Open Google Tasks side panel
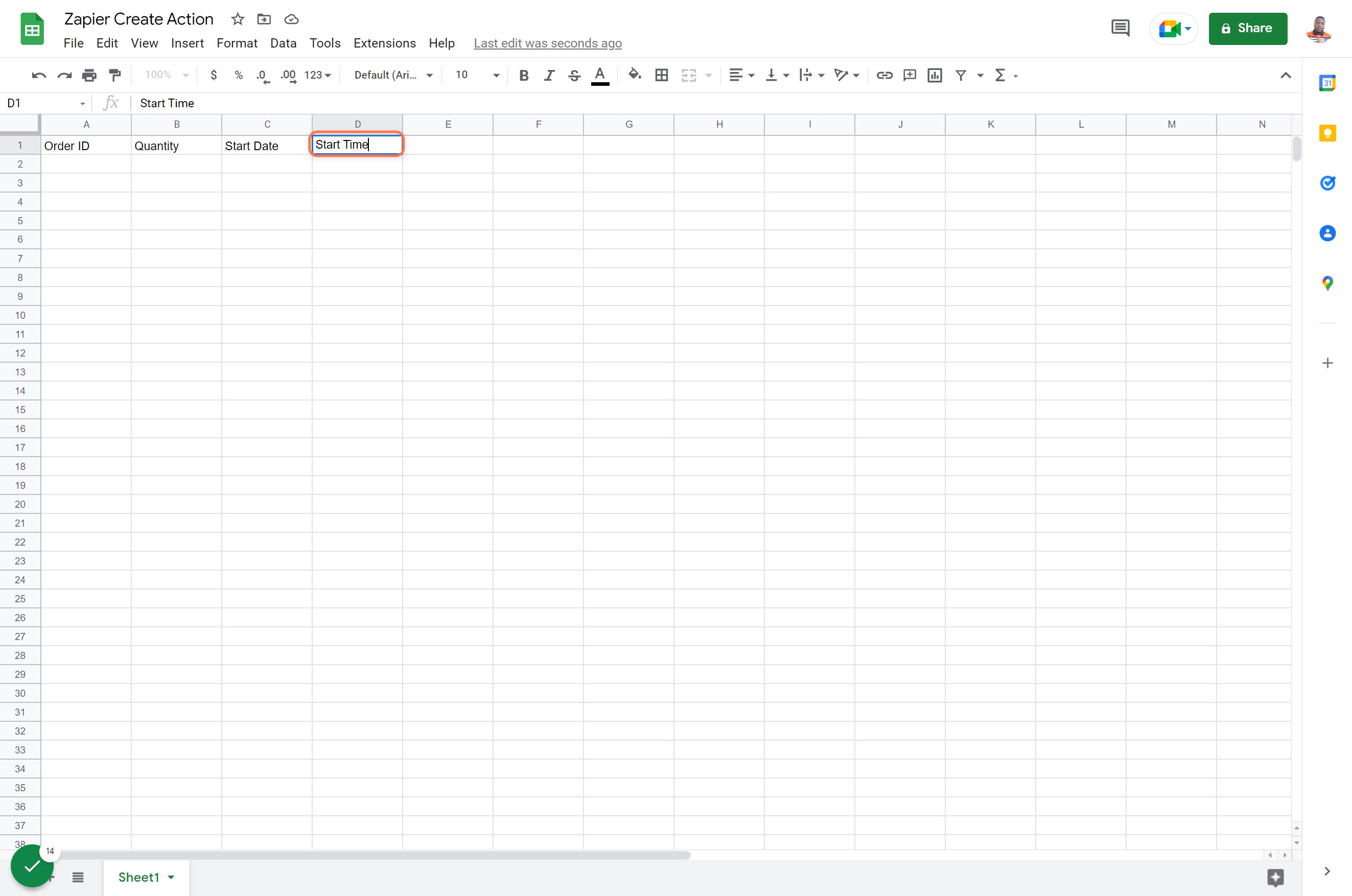 tap(1327, 183)
